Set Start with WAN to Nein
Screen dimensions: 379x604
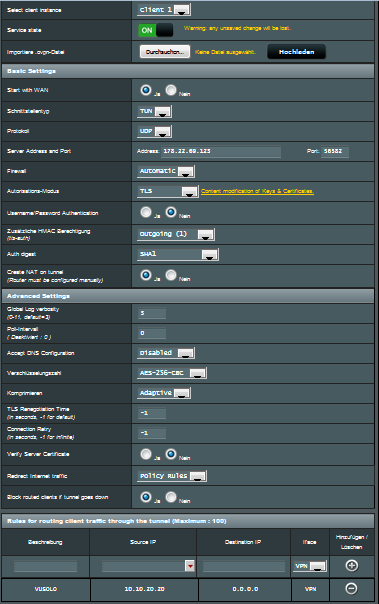click(x=171, y=90)
